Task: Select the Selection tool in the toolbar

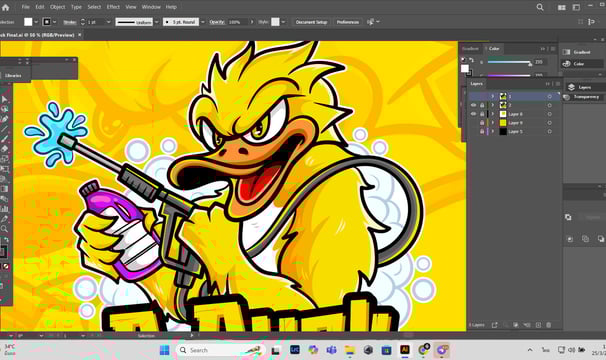Action: 4,99
